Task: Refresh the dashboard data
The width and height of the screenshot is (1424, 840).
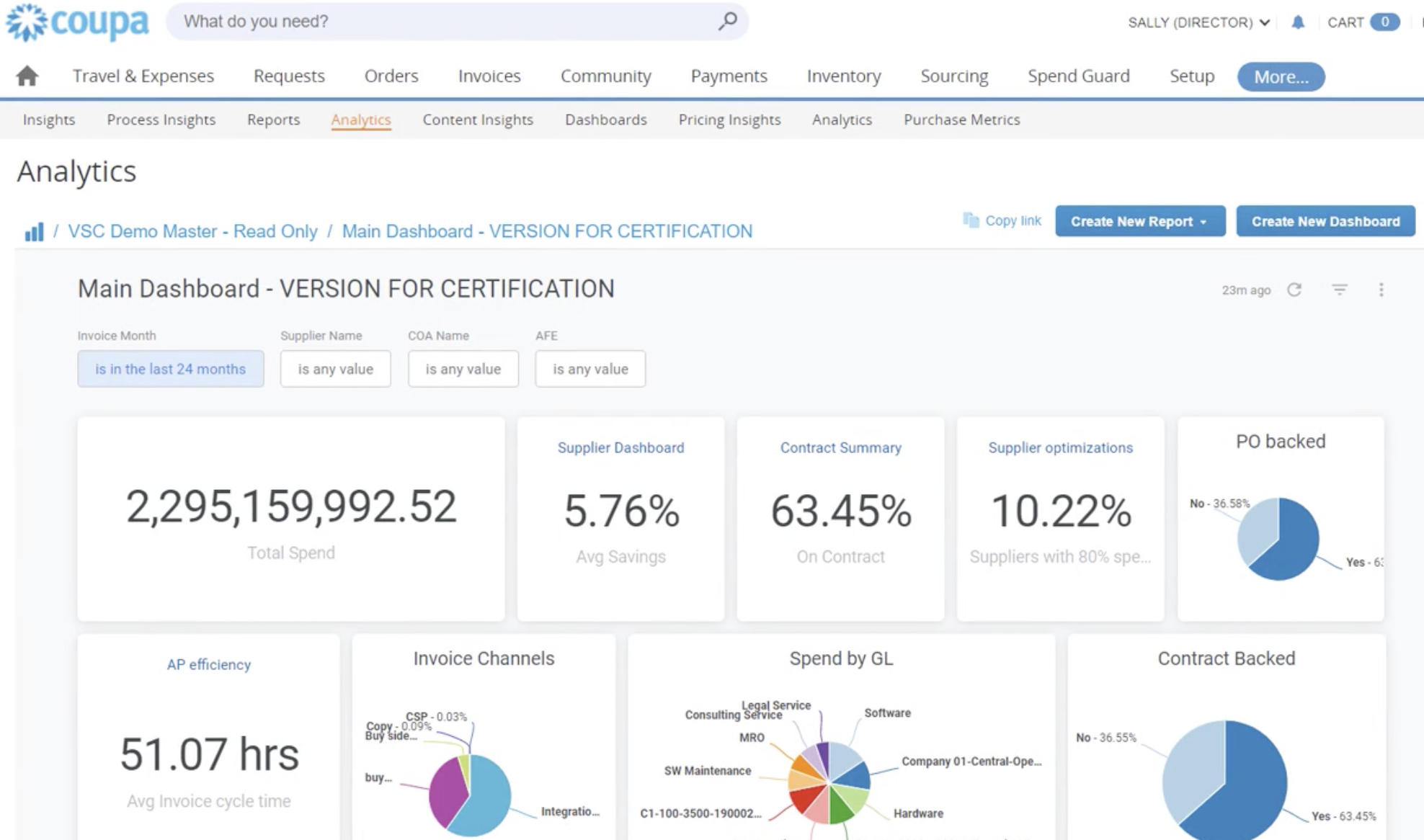Action: click(x=1294, y=290)
